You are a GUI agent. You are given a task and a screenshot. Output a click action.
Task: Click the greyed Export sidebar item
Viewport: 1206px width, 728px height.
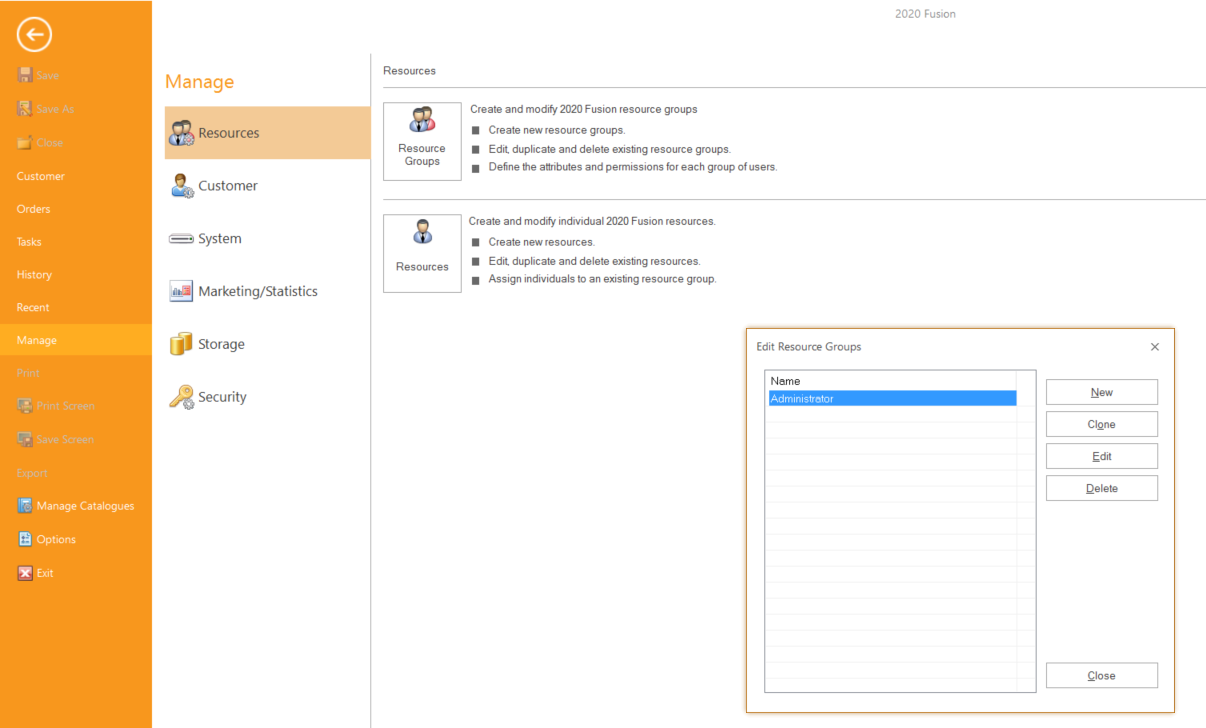[x=32, y=473]
